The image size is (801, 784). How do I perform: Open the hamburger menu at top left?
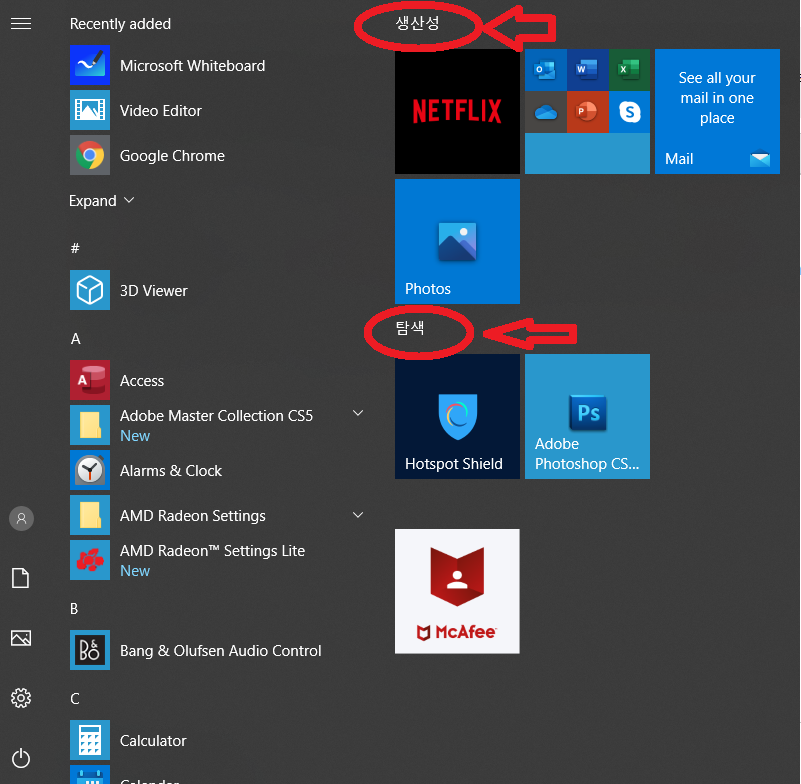coord(21,23)
